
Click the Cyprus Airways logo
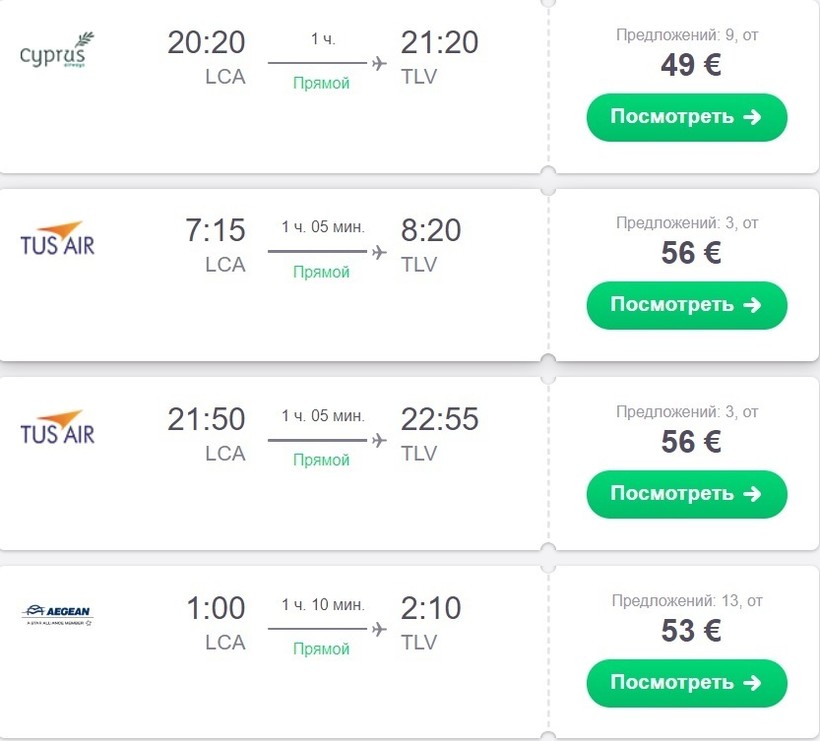pyautogui.click(x=57, y=51)
